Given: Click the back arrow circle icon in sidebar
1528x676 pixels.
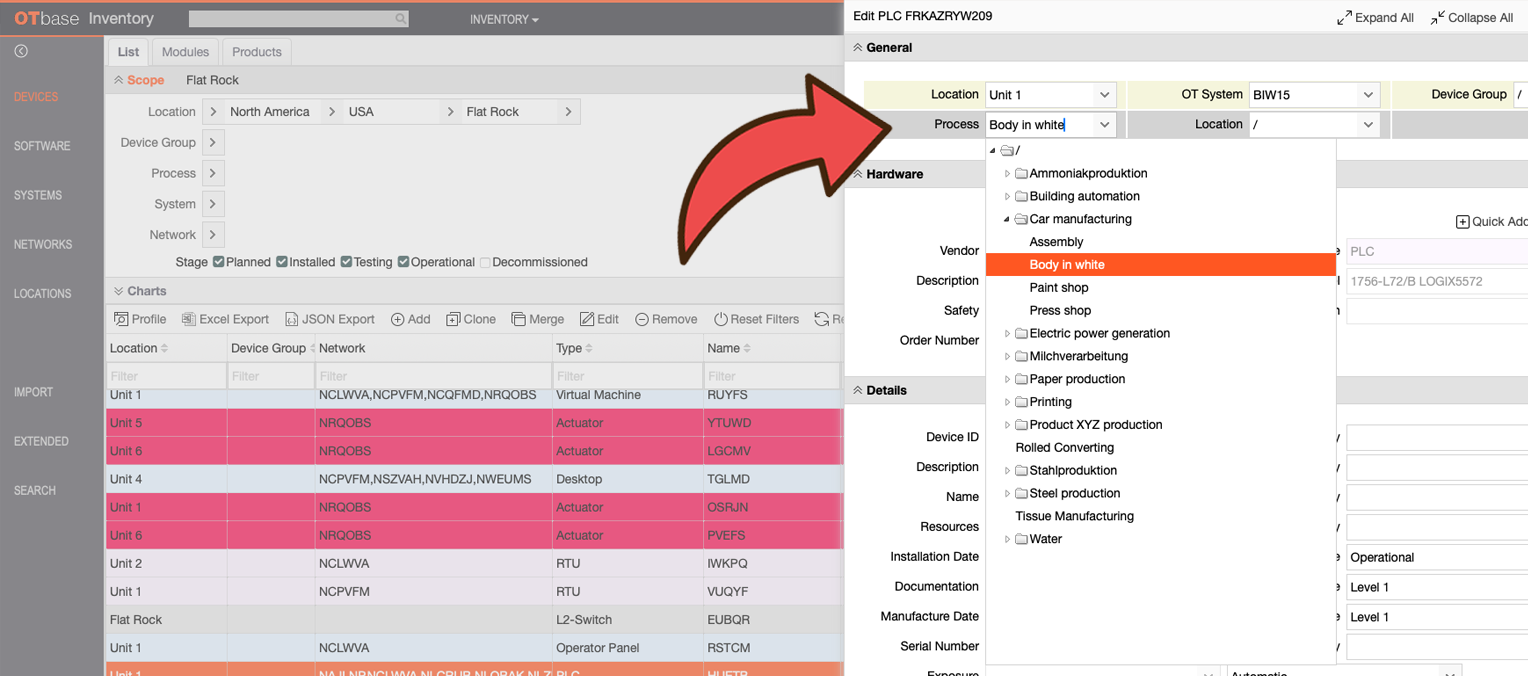Looking at the screenshot, I should (x=21, y=51).
